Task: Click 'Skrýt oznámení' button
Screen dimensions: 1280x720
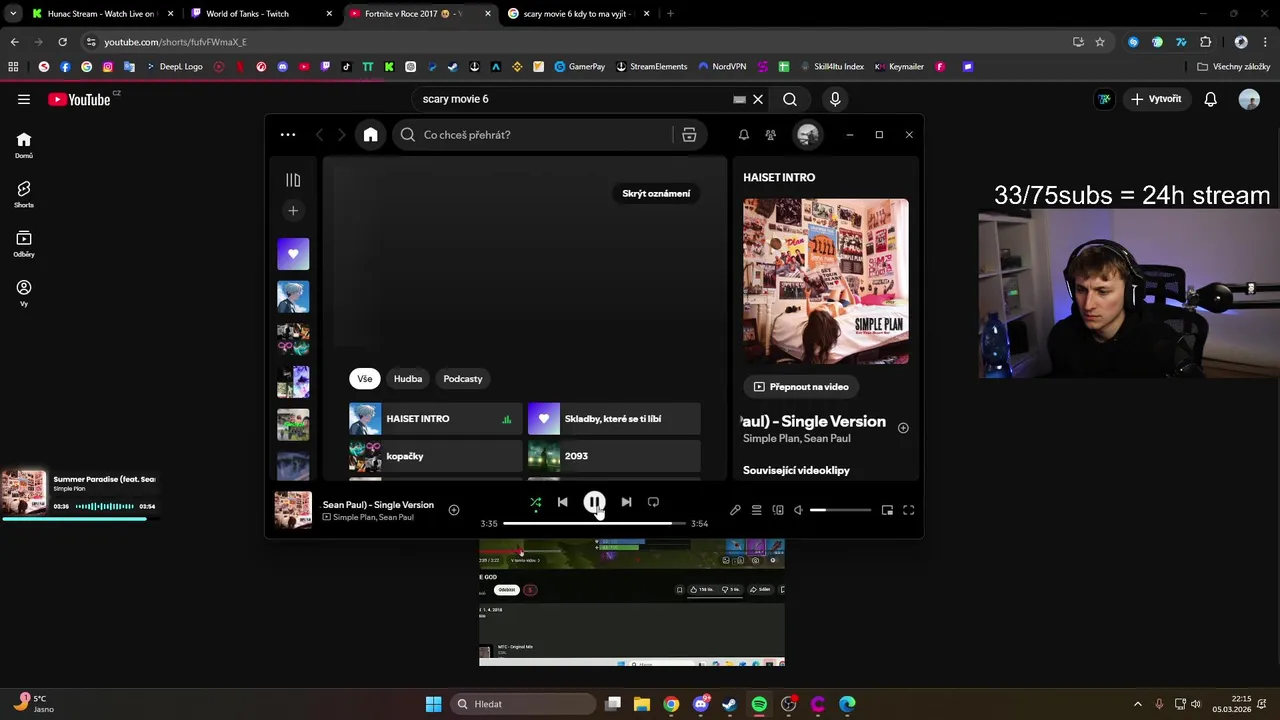Action: pos(656,193)
